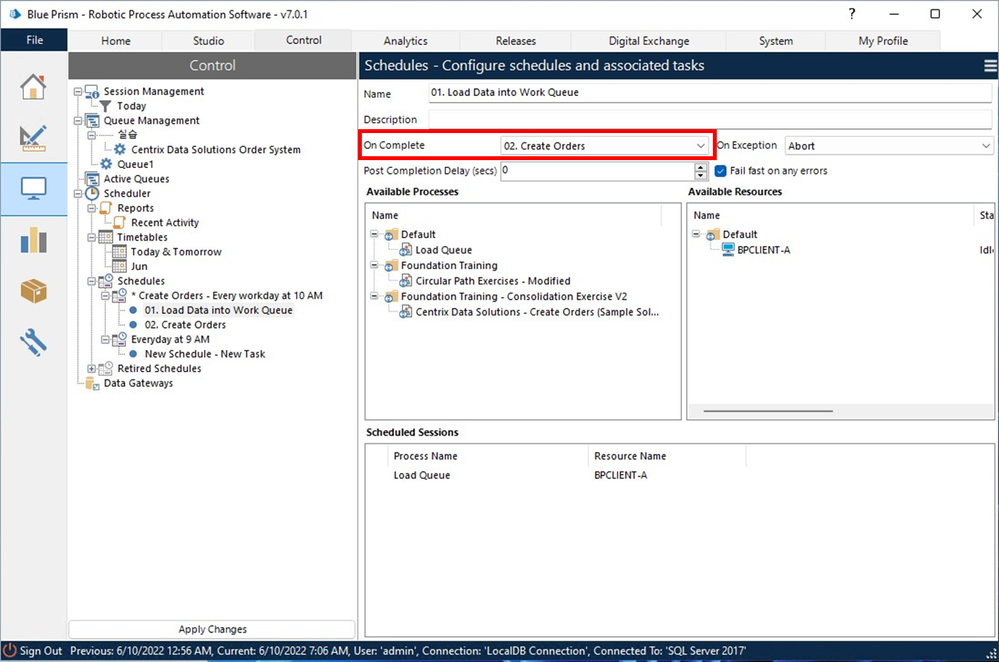This screenshot has height=662, width=999.
Task: Click the Sign Out power icon
Action: coord(10,651)
